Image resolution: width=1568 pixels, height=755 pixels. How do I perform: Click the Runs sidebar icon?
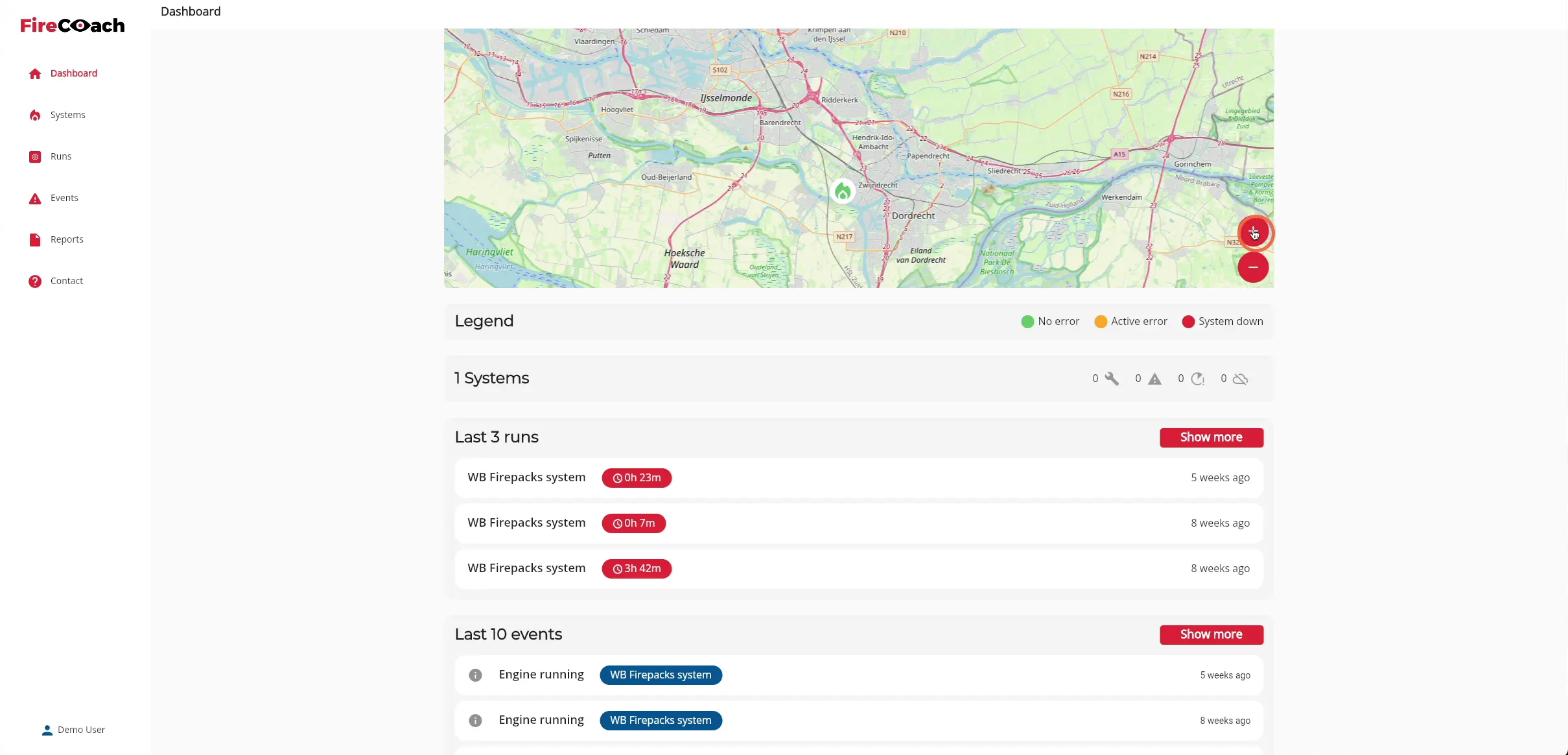click(35, 157)
